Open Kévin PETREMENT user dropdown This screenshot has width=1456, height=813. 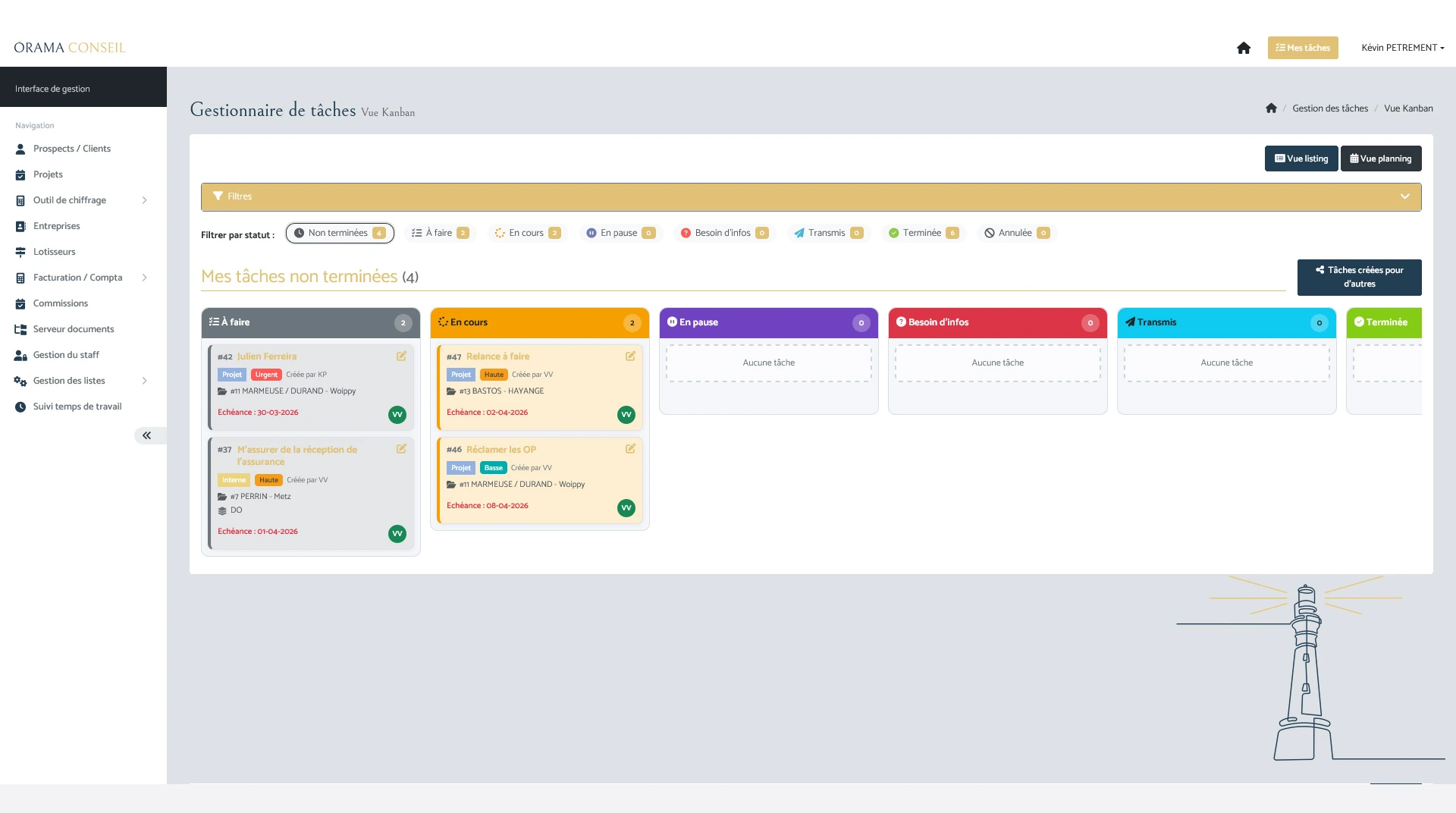pyautogui.click(x=1402, y=48)
